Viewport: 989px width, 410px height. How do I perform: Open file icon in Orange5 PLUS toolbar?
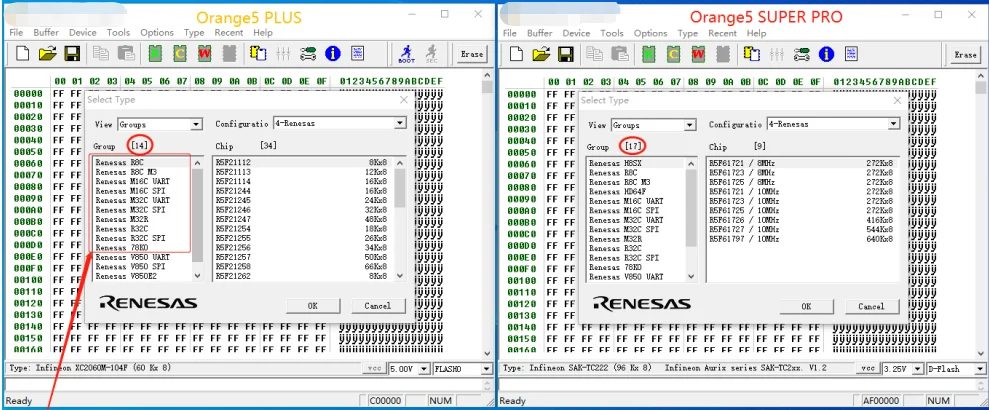pos(47,54)
